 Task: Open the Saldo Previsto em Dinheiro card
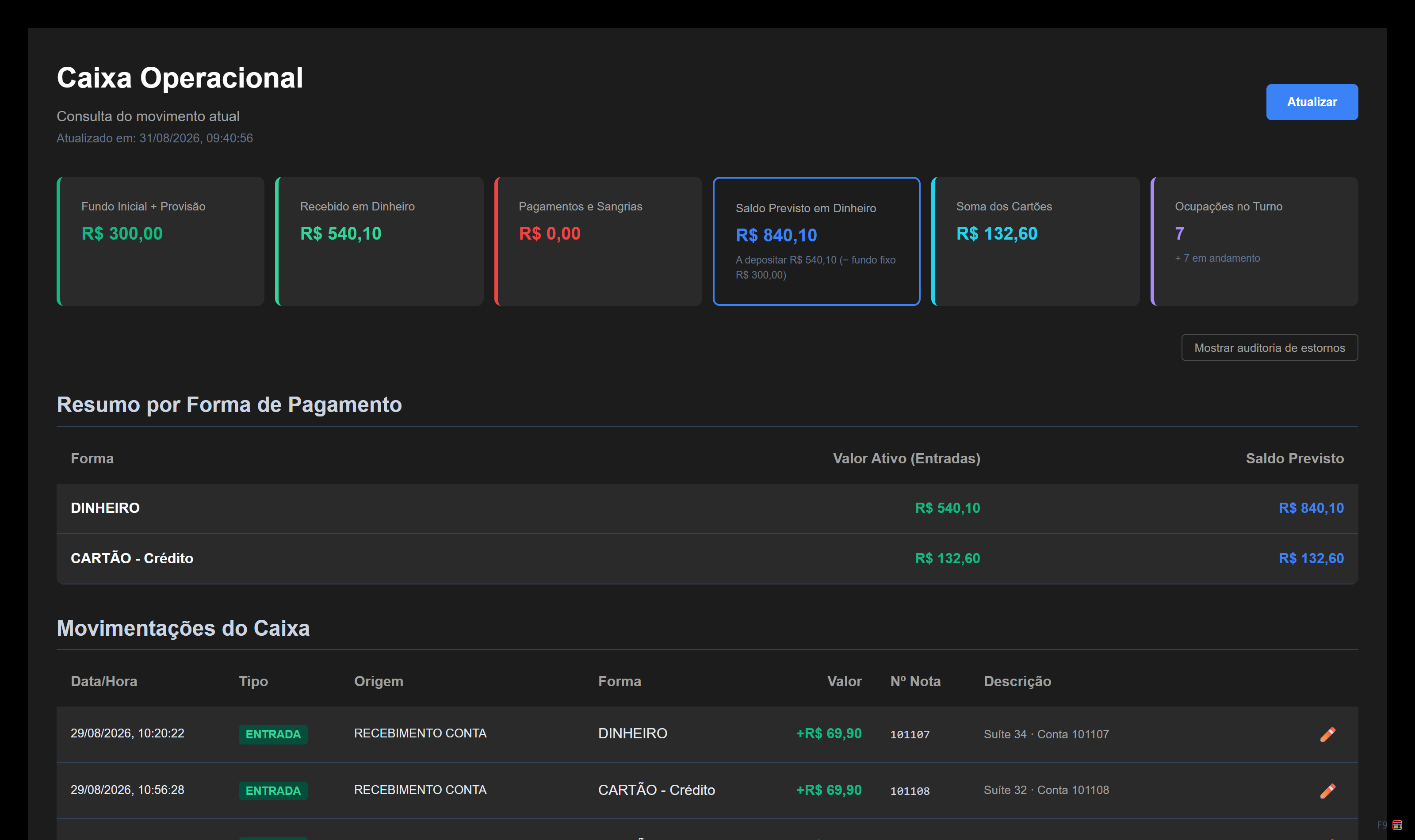[x=816, y=241]
